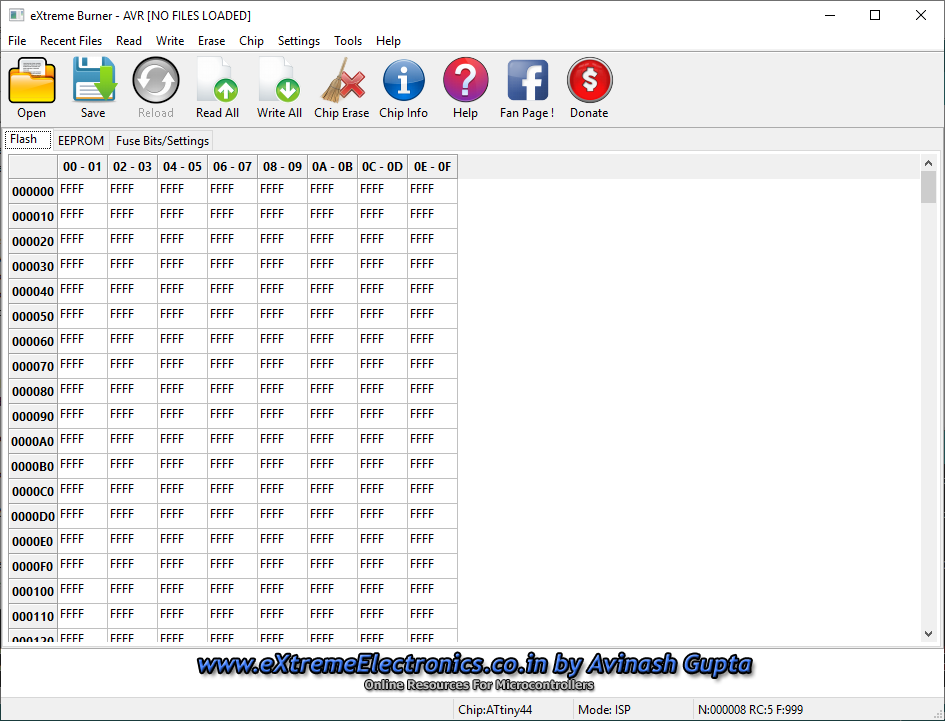Viewport: 945px width, 721px height.
Task: Click FFFF cell in row 000050, column 08 - 09
Action: point(283,316)
